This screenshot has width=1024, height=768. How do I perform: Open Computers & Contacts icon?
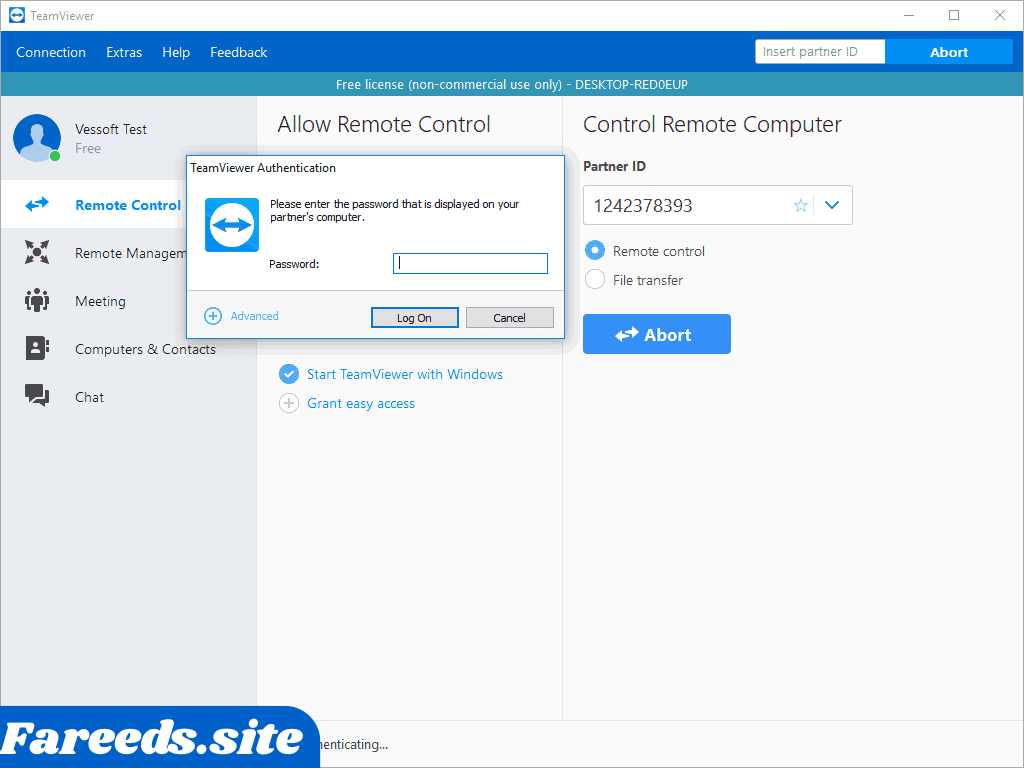point(37,349)
